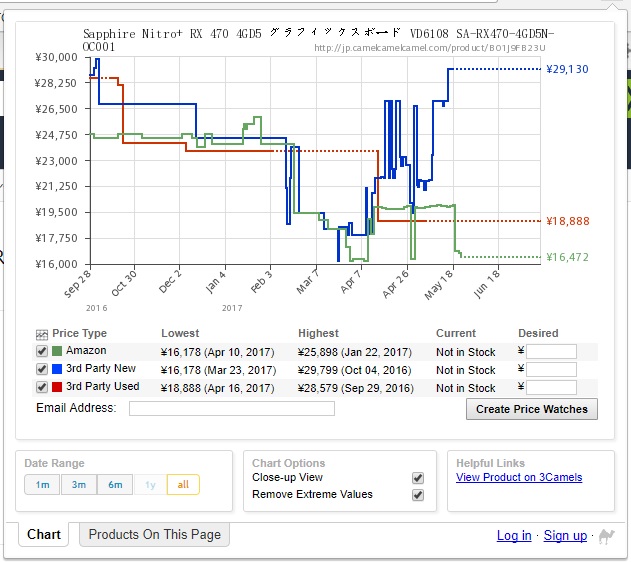Click the camel logo icon at bottom right
This screenshot has height=562, width=631.
click(607, 536)
